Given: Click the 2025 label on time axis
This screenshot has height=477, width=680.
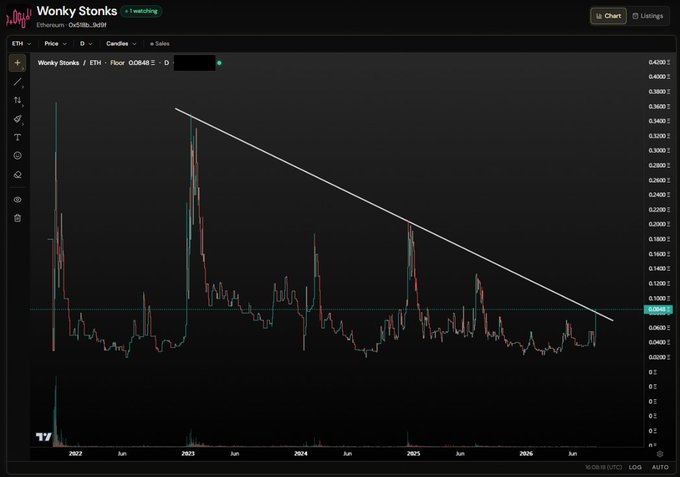Looking at the screenshot, I should point(413,454).
